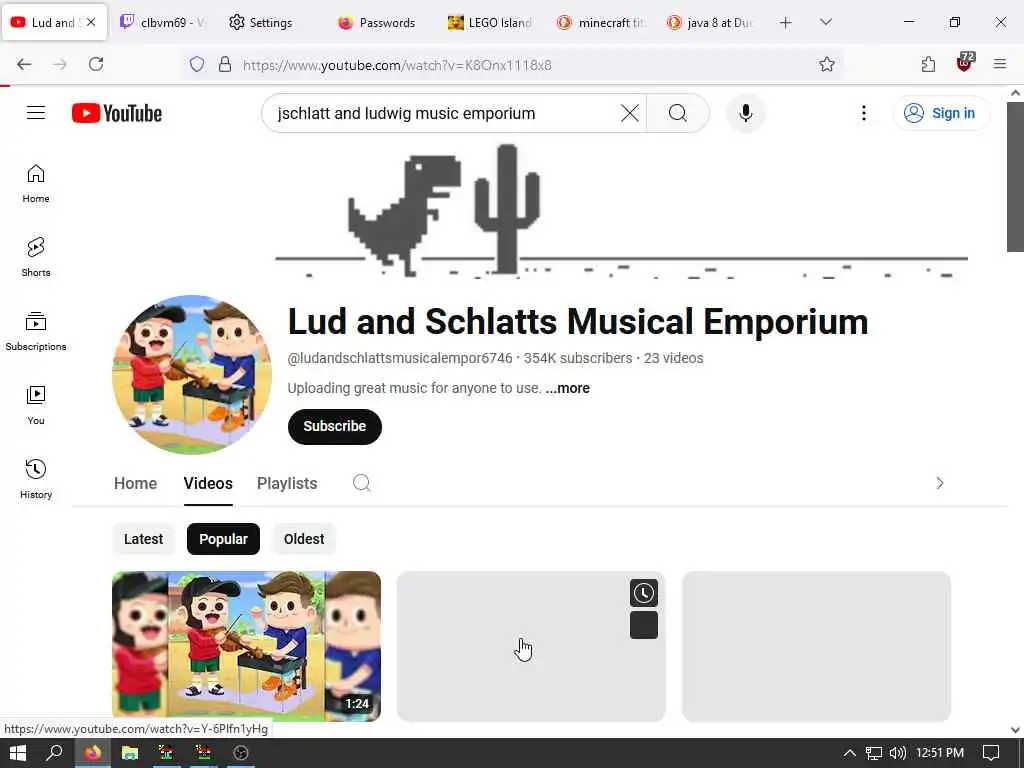Open the Firefox application menu
Viewport: 1024px width, 768px height.
tap(999, 64)
